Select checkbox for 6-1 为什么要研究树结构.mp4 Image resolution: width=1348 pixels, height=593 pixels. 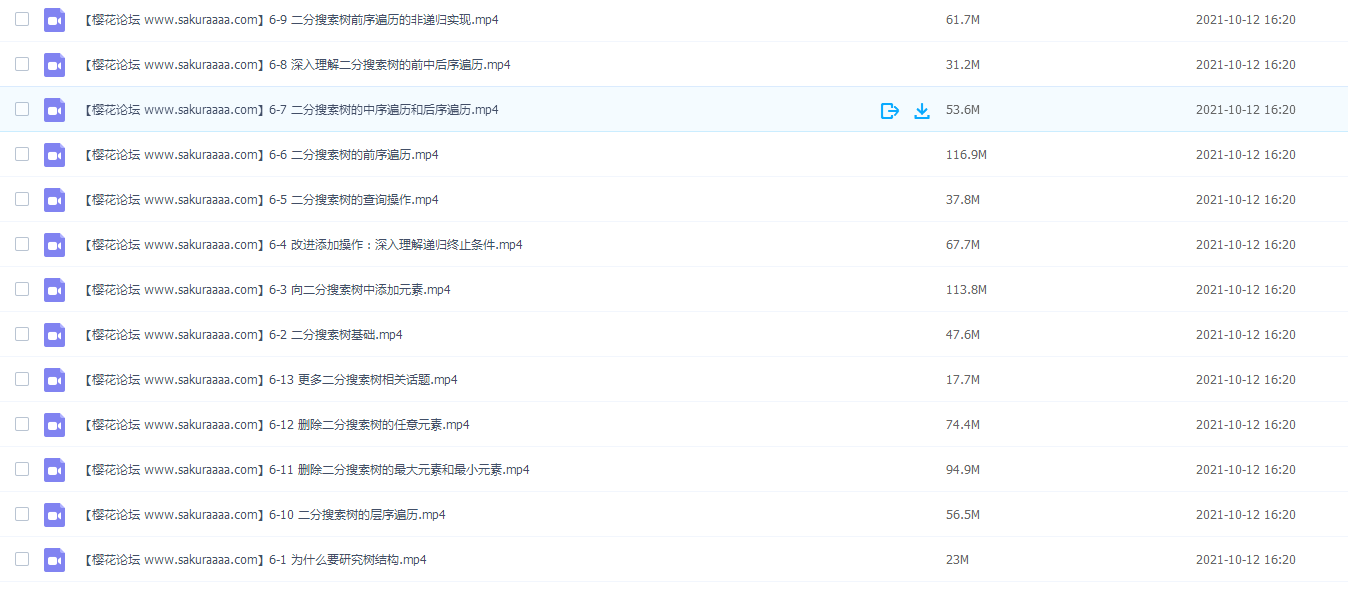click(x=22, y=559)
